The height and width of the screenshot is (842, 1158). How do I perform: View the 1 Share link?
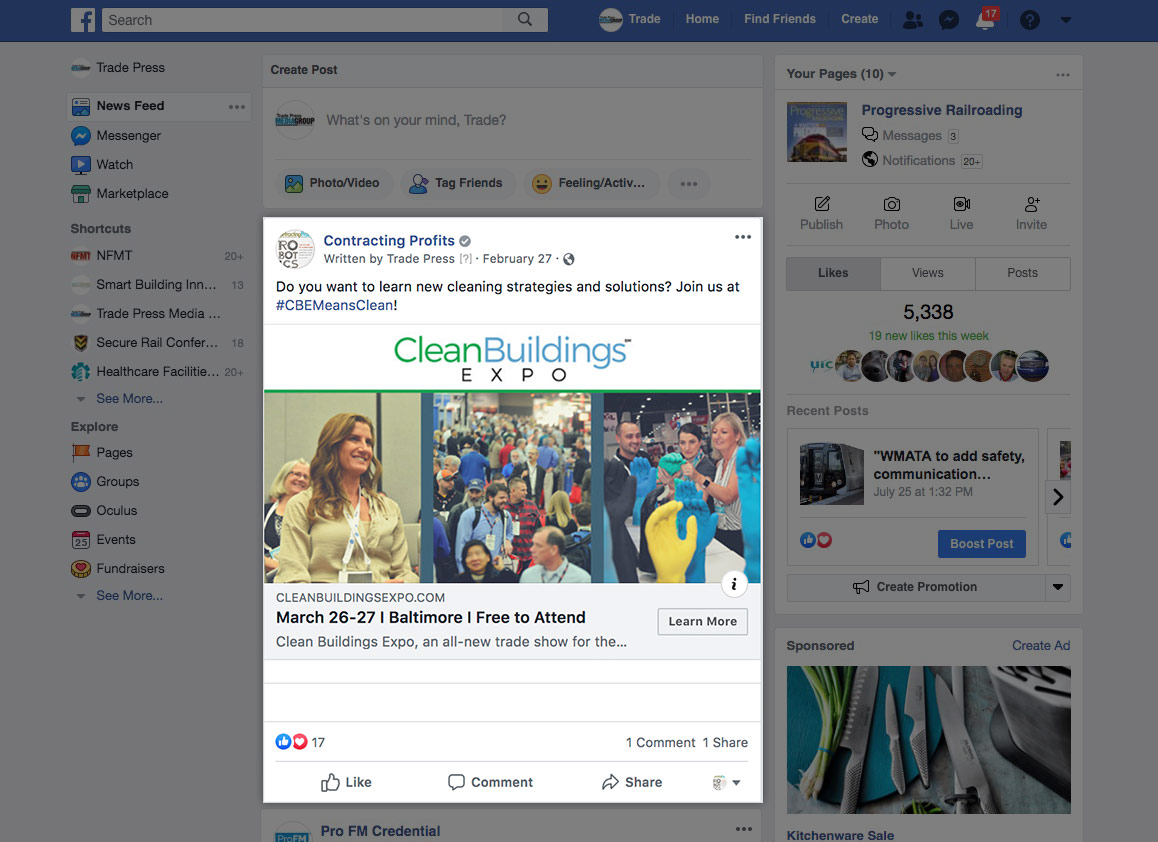coord(725,742)
